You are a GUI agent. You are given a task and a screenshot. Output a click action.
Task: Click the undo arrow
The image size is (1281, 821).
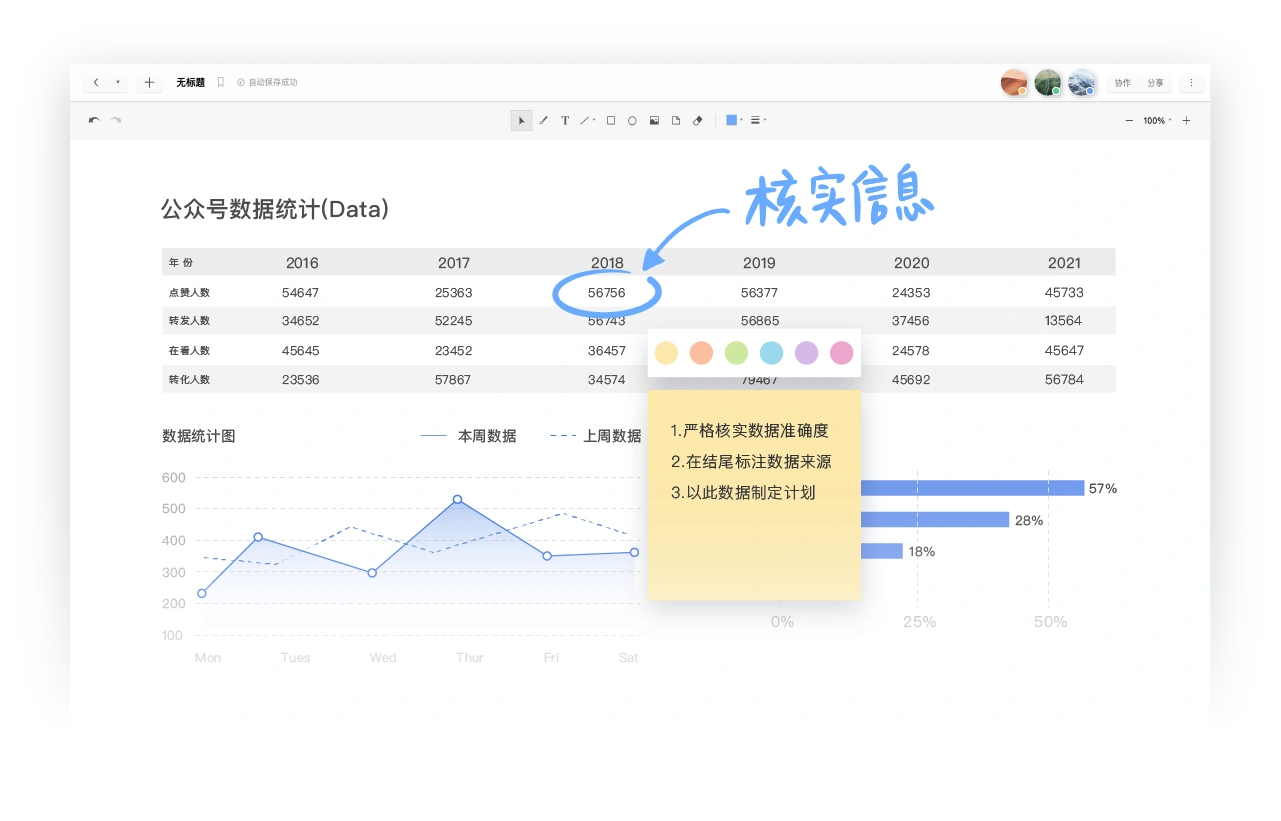click(x=94, y=121)
